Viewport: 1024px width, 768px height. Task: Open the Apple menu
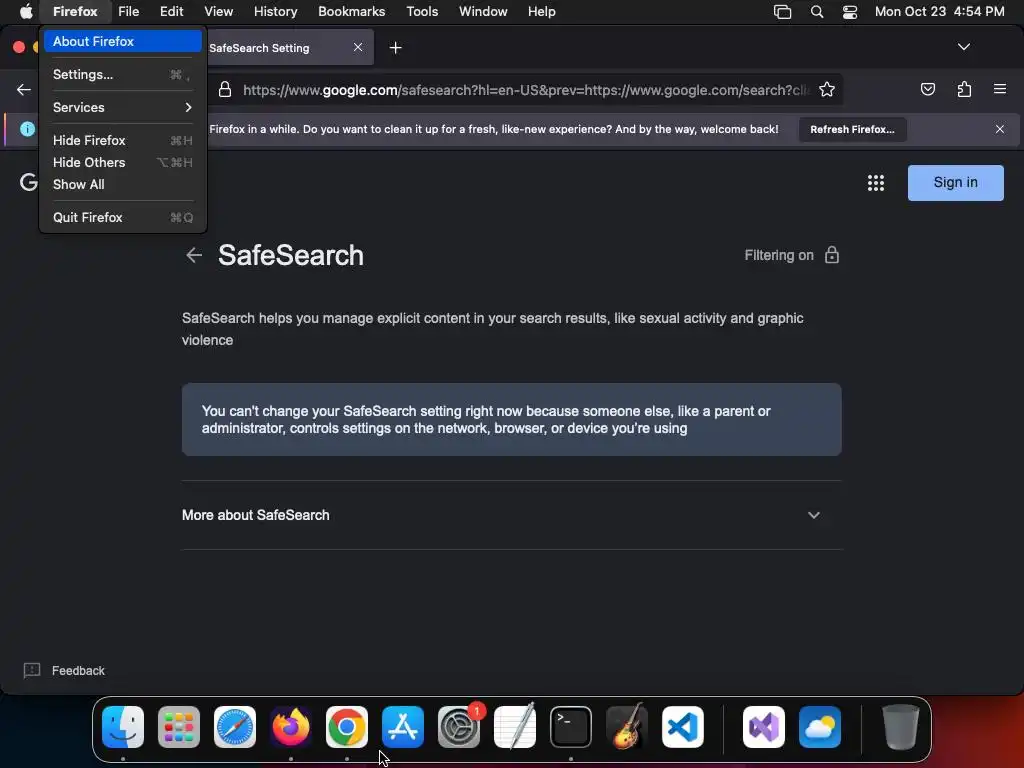[26, 11]
